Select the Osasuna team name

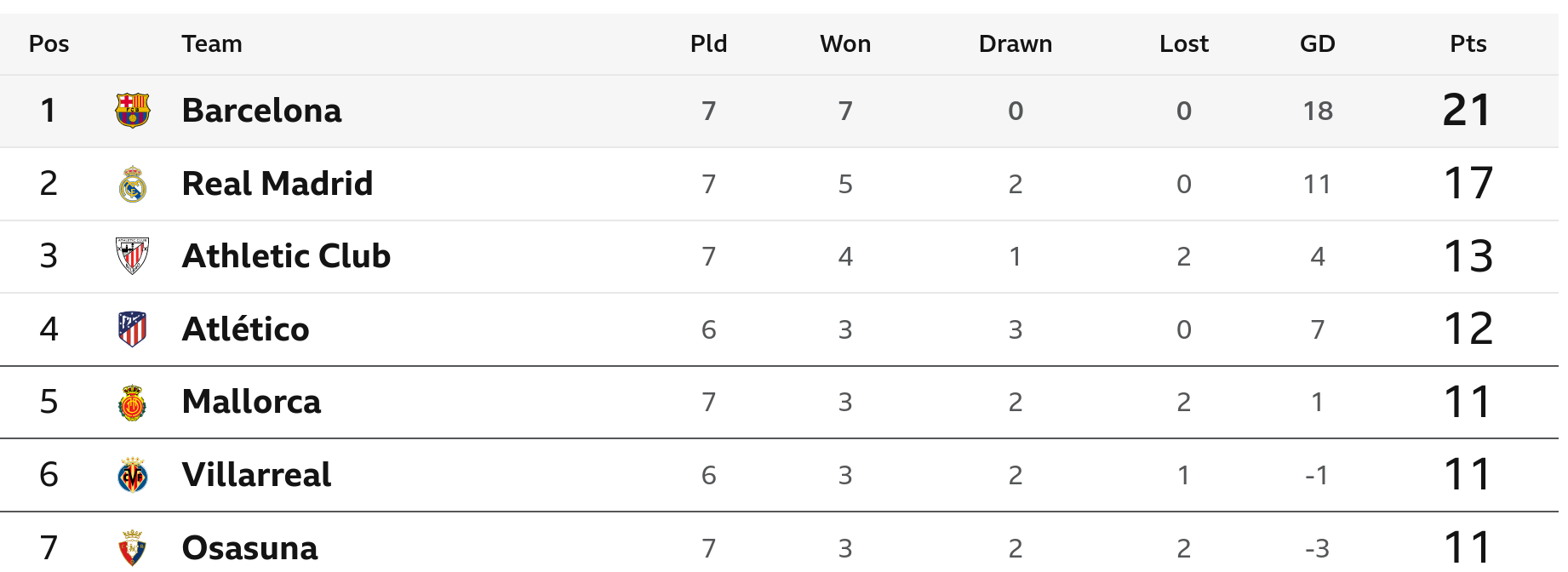tap(249, 548)
